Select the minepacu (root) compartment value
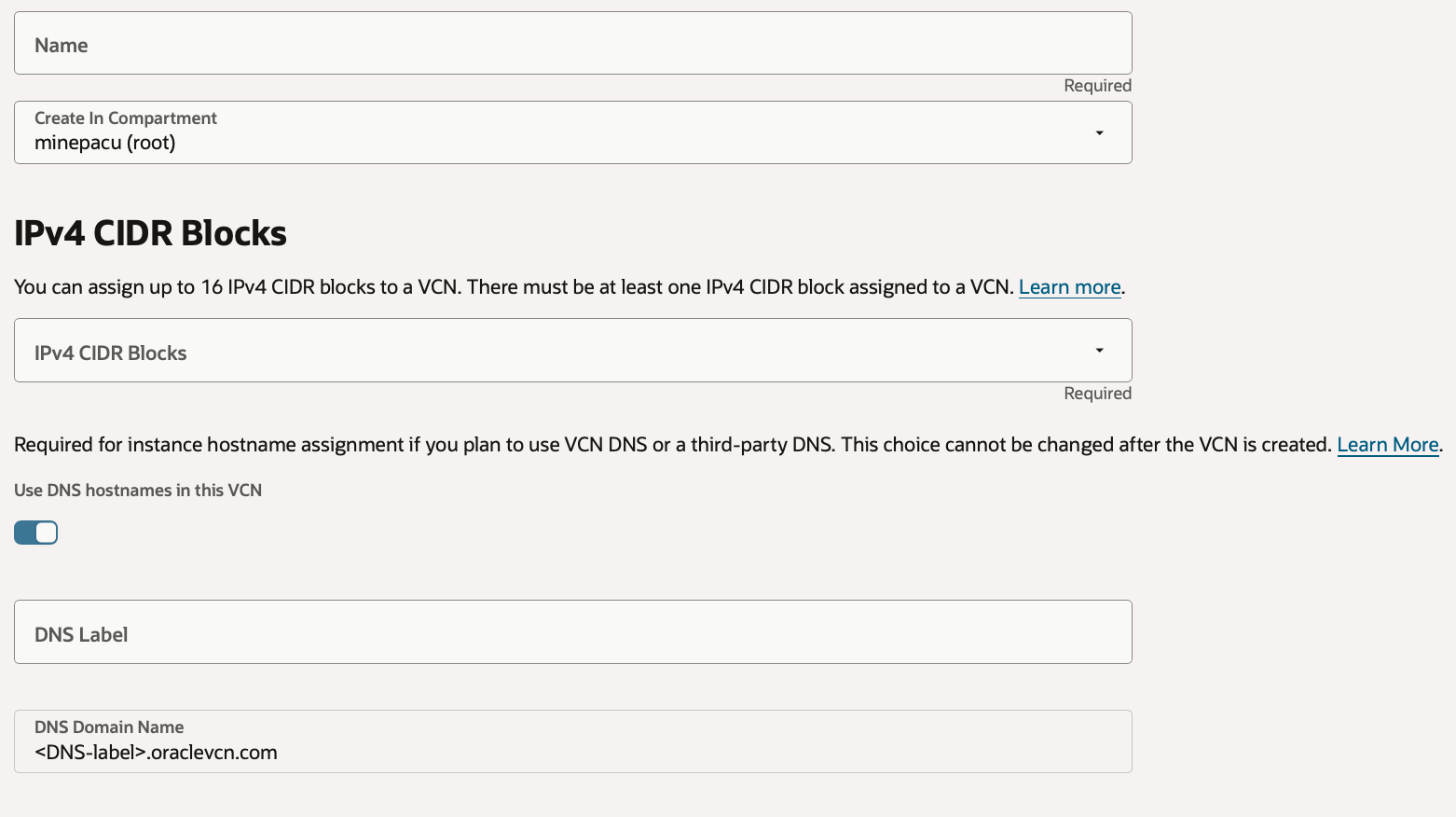1456x817 pixels. click(105, 144)
